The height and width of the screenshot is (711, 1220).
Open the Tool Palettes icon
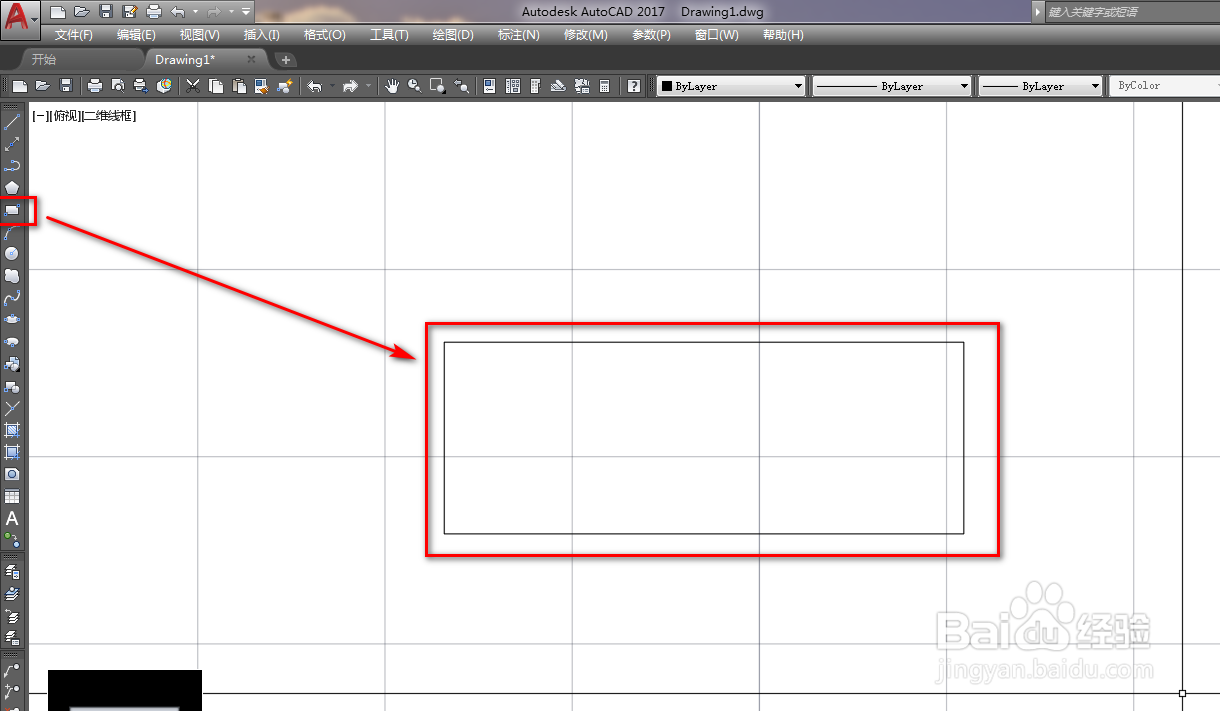click(x=535, y=86)
